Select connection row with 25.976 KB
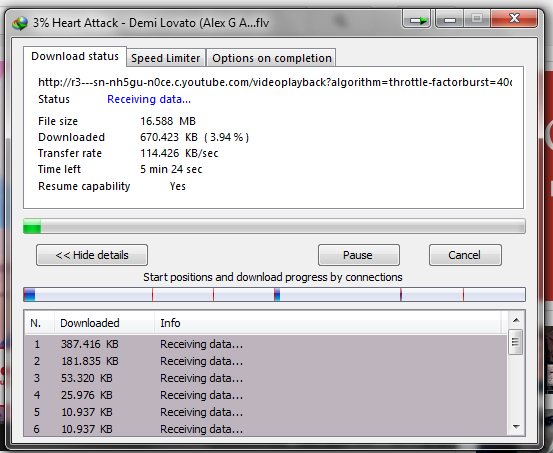 point(266,395)
